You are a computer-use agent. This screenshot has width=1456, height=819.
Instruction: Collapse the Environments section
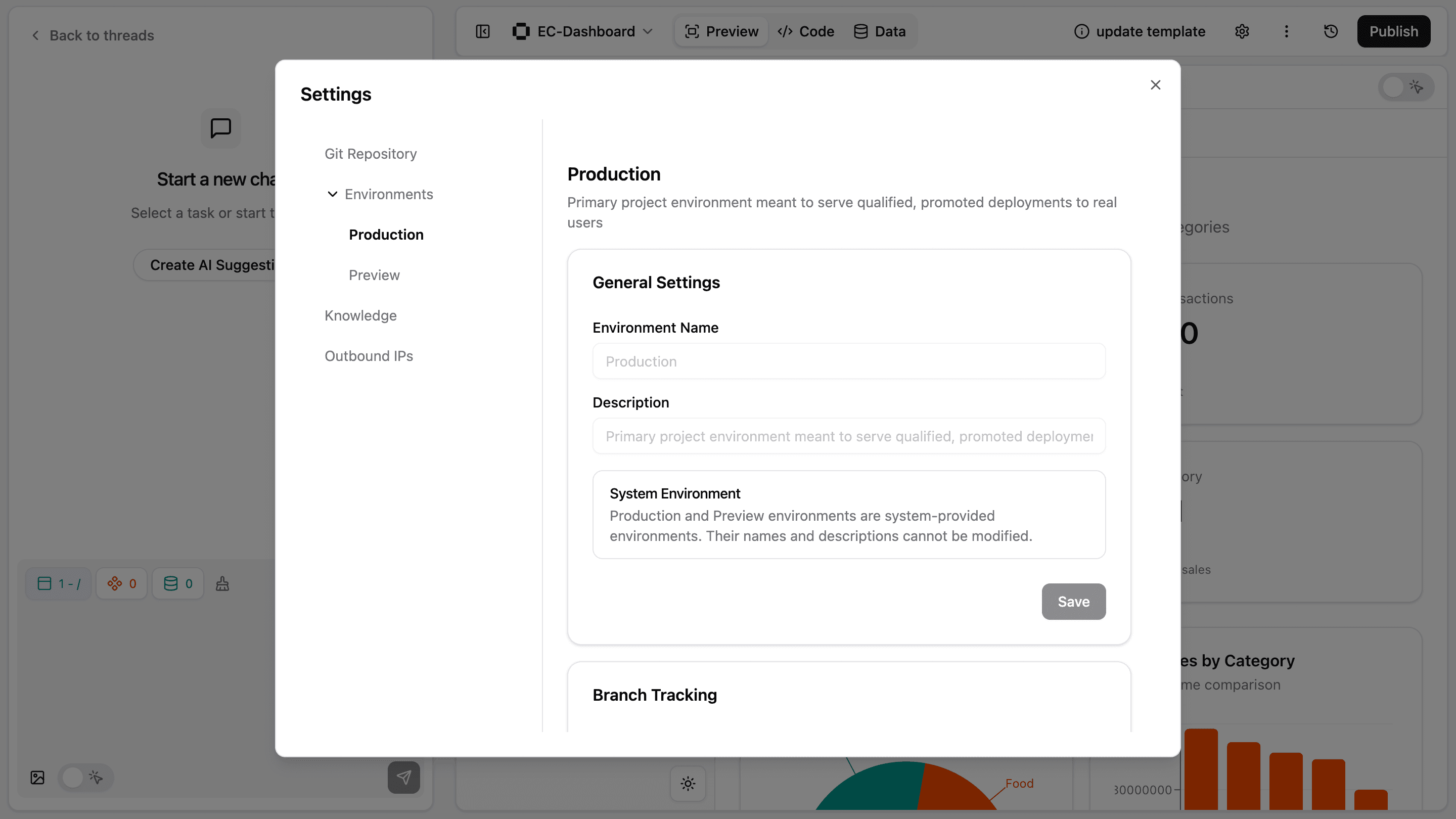click(332, 194)
